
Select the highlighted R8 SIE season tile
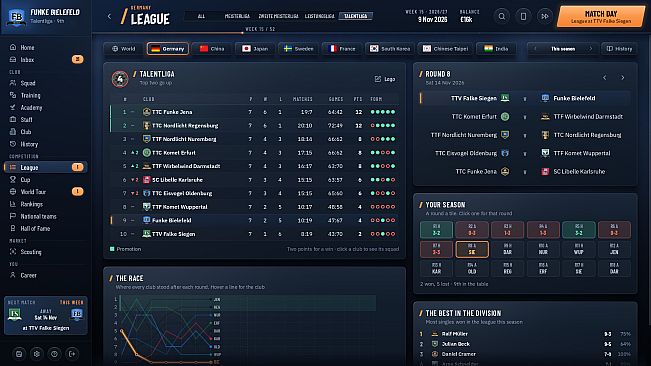pos(472,249)
